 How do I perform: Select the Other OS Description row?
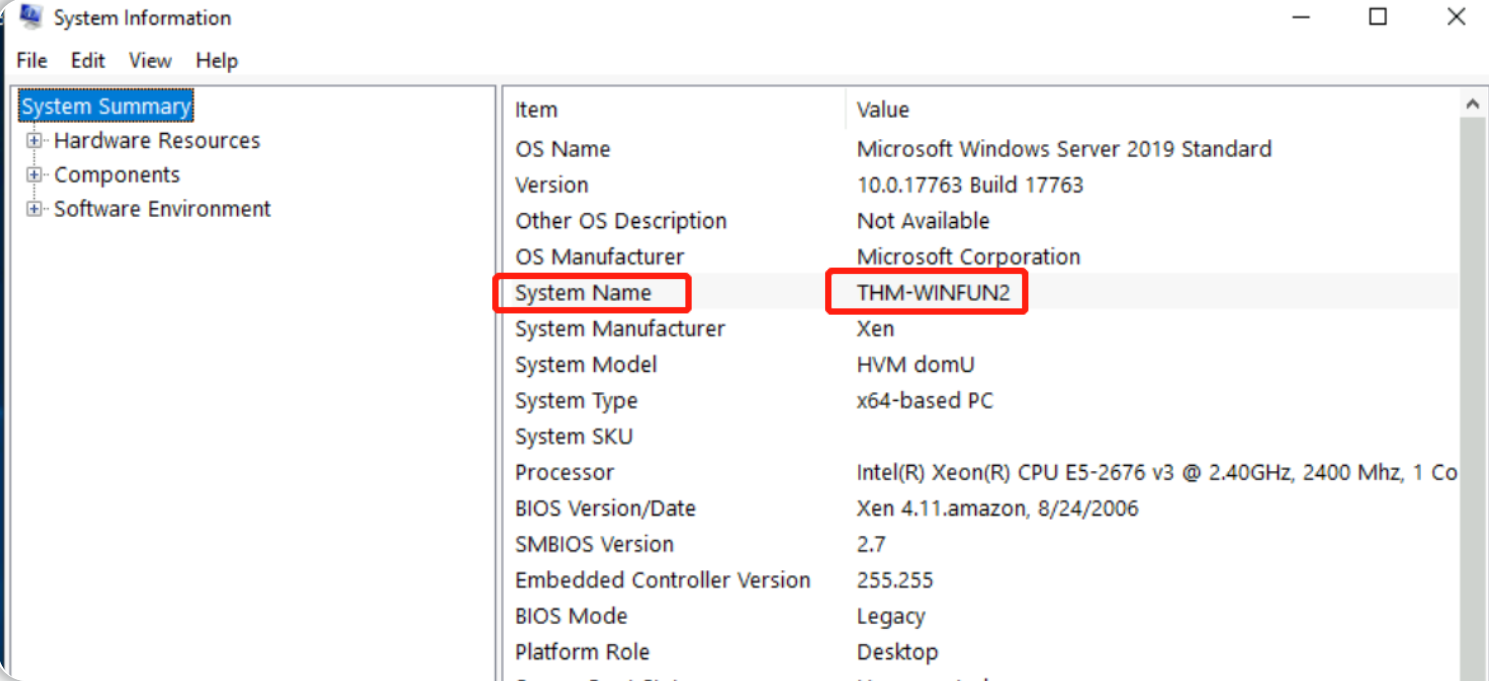pyautogui.click(x=621, y=221)
